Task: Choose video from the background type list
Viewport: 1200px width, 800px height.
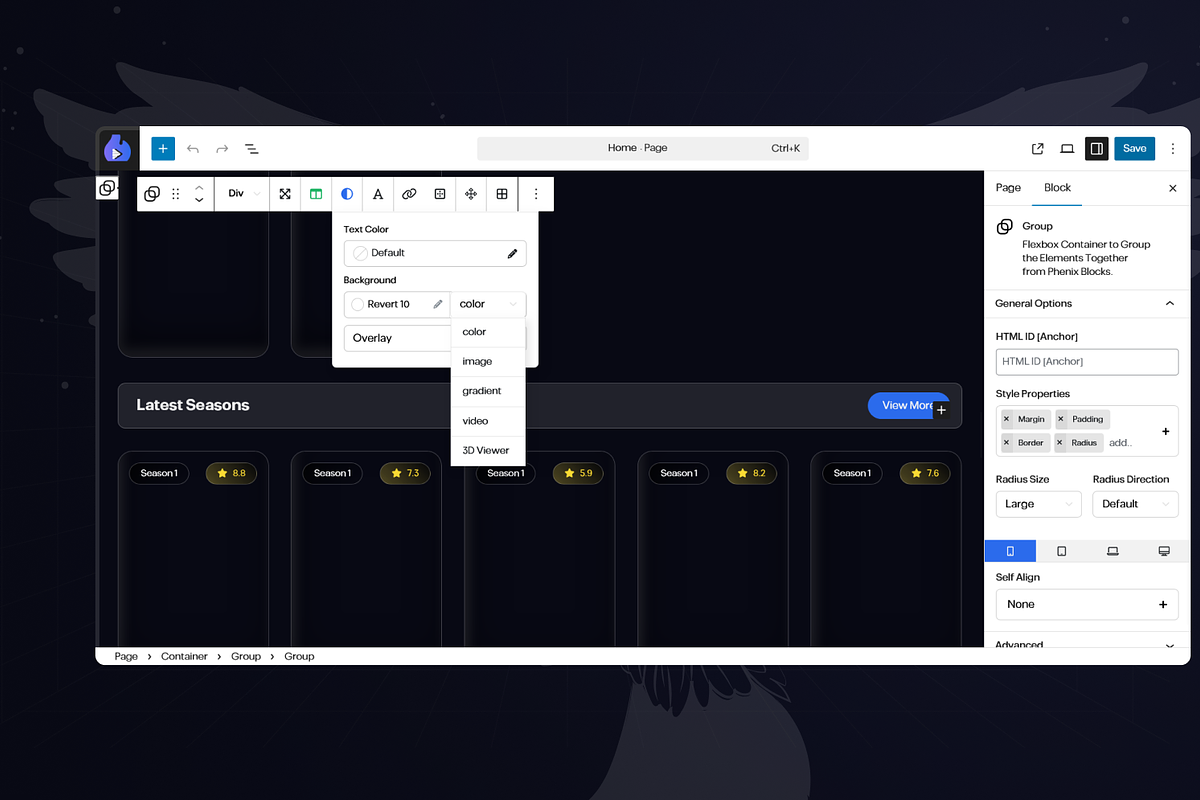Action: (487, 421)
